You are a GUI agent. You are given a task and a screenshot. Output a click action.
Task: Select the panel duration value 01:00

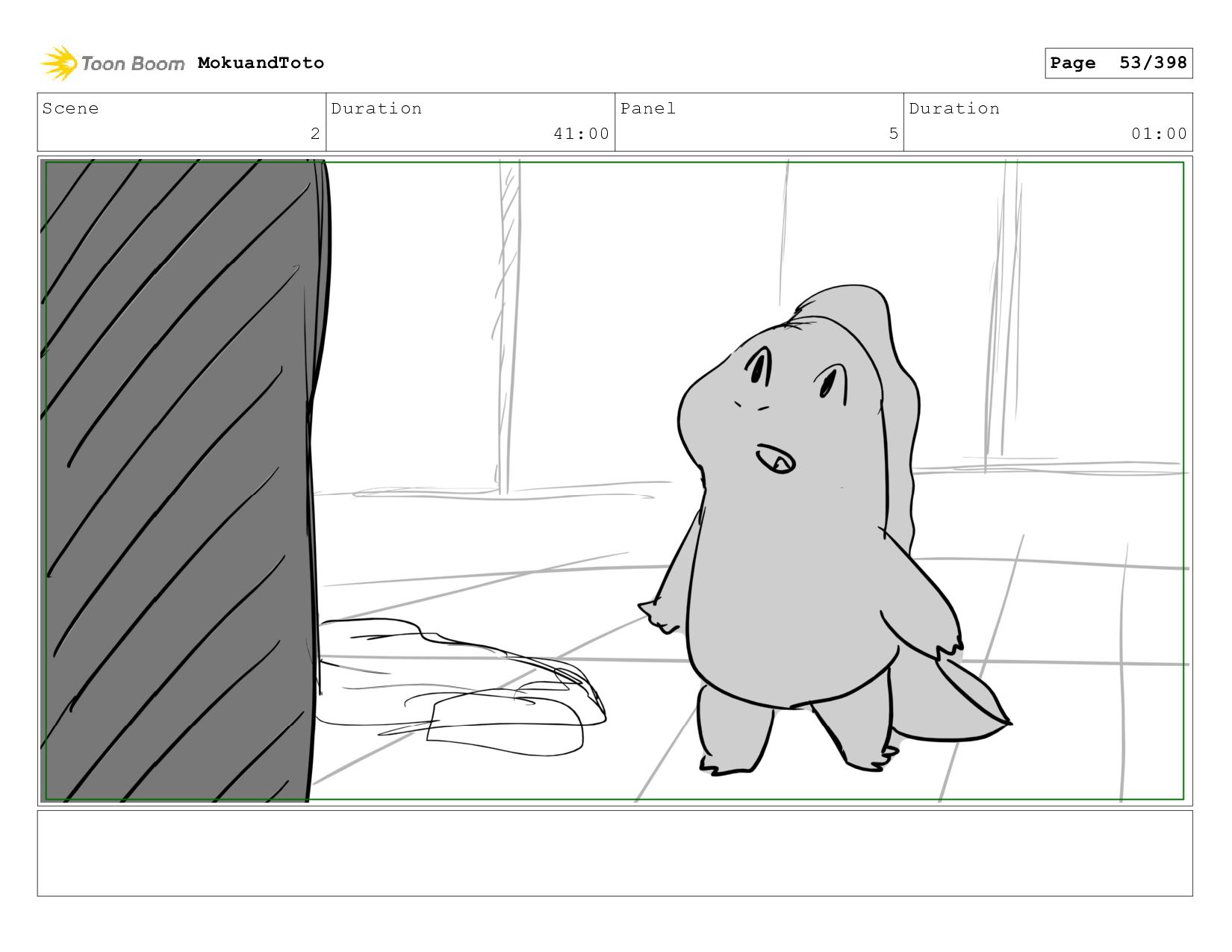click(1159, 134)
